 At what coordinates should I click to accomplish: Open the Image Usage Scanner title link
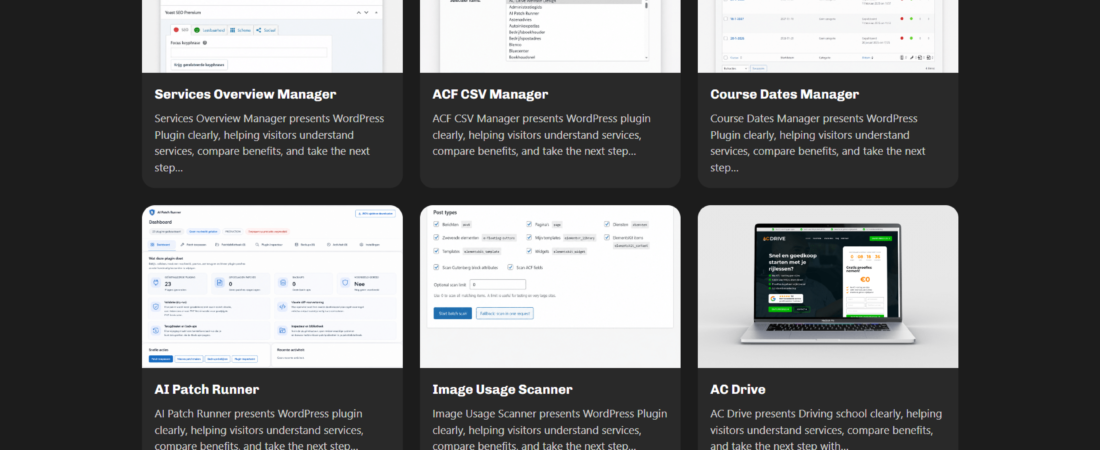[x=502, y=389]
